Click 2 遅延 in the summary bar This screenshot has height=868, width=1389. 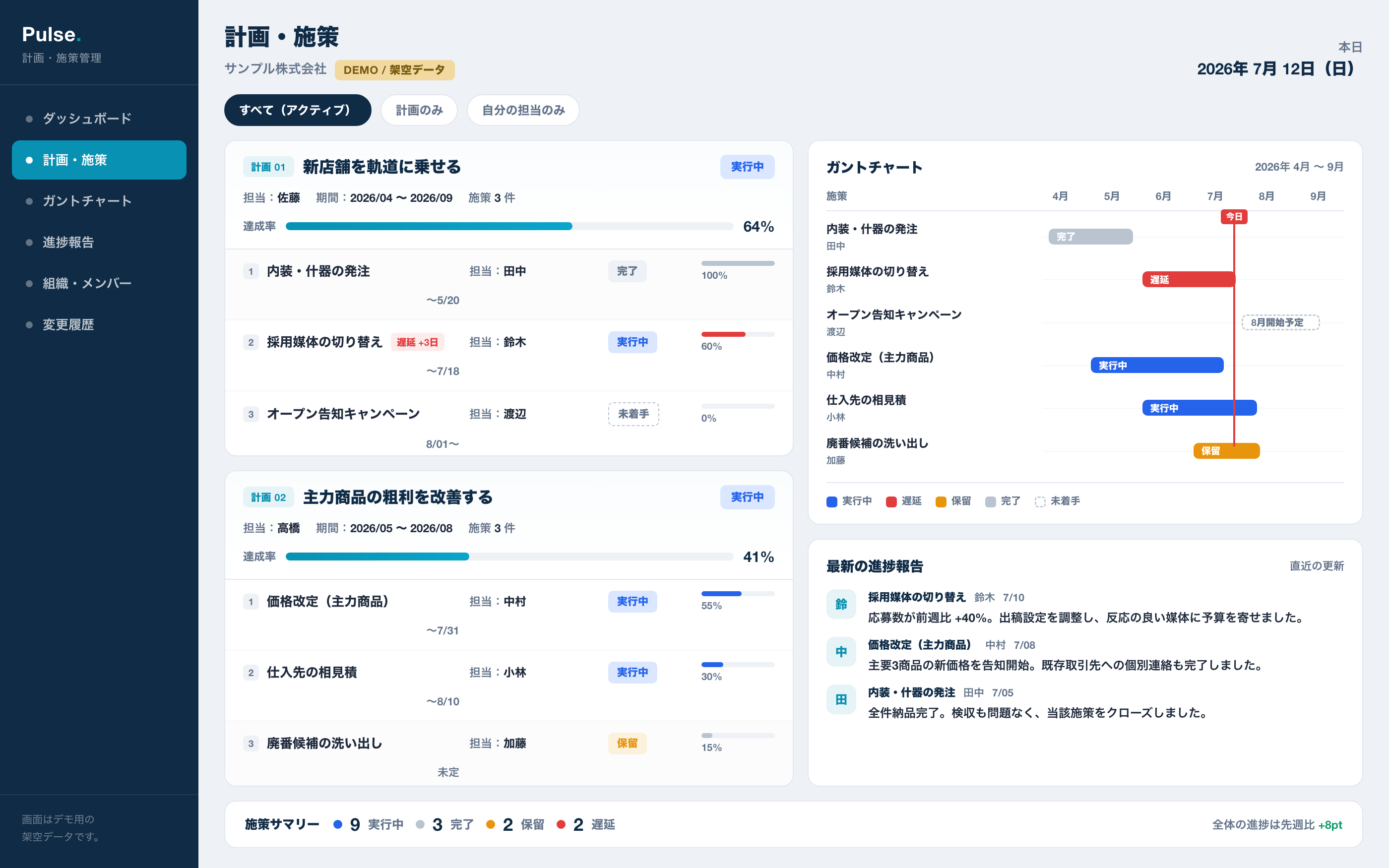586,825
